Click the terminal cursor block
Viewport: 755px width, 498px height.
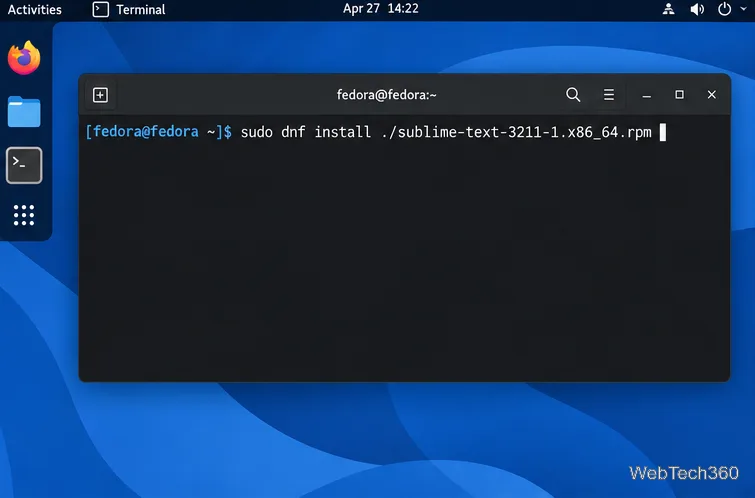coord(663,132)
